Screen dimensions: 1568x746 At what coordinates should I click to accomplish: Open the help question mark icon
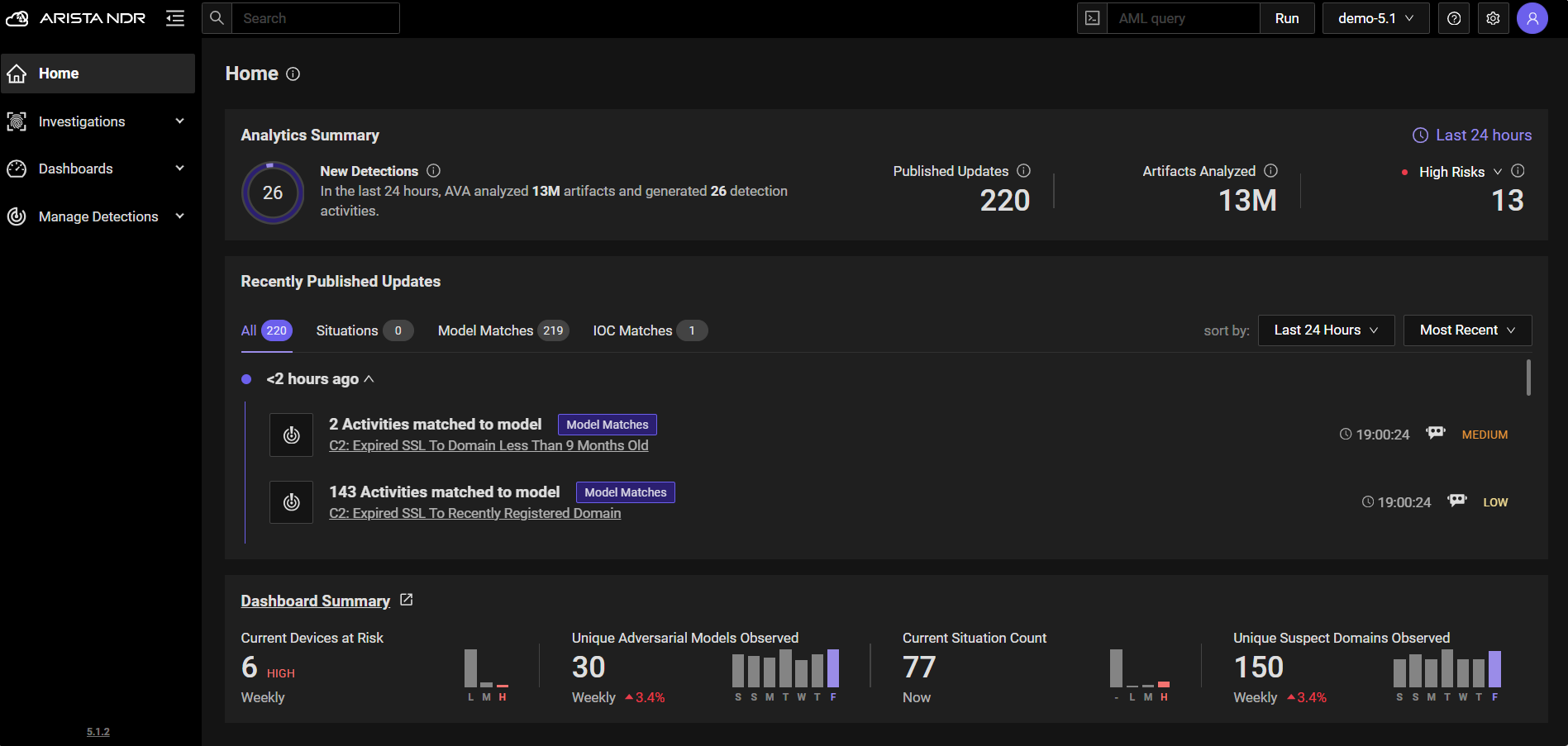point(1454,17)
